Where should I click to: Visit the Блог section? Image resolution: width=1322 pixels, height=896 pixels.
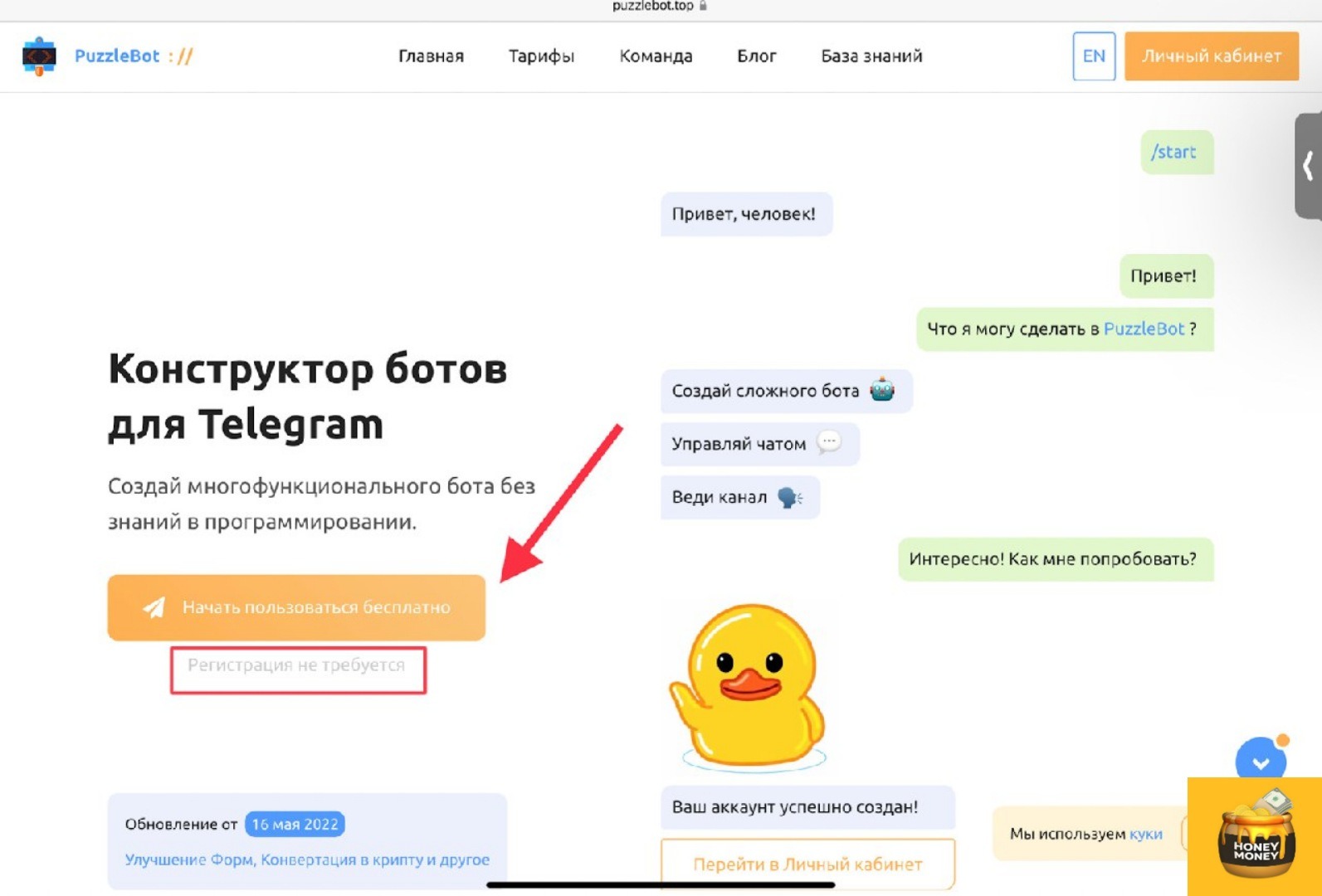pyautogui.click(x=757, y=56)
